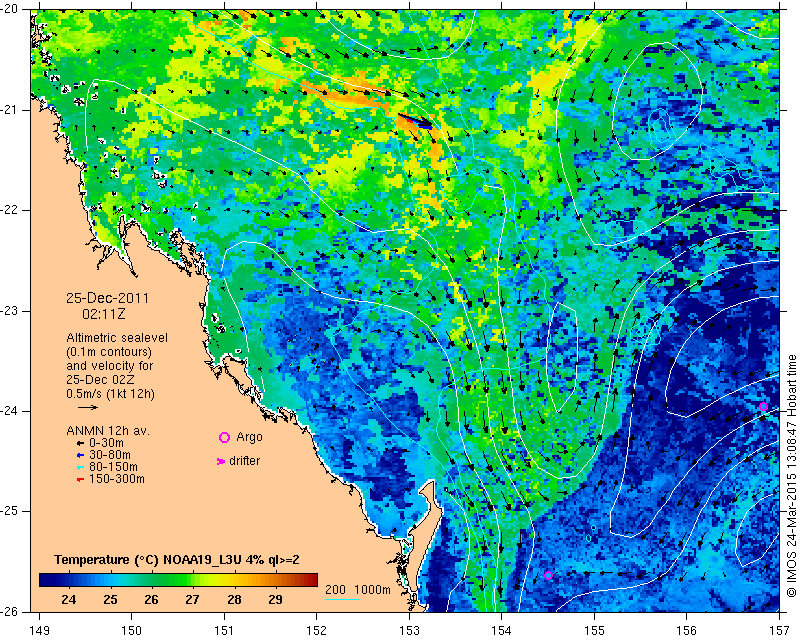Click the colorbar tick label "25"
The width and height of the screenshot is (800, 640).
110,599
